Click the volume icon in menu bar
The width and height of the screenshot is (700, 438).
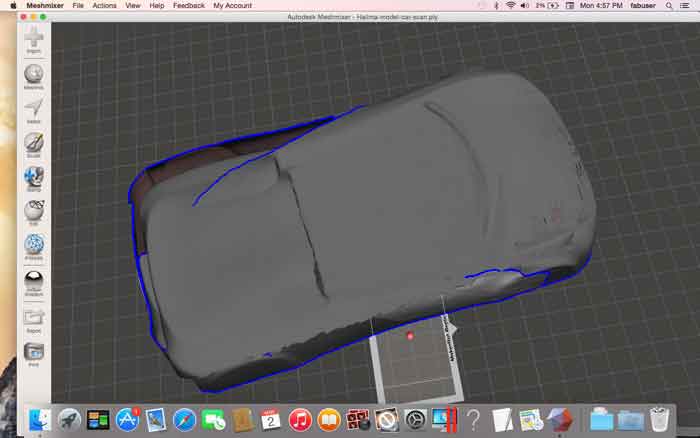tap(525, 5)
